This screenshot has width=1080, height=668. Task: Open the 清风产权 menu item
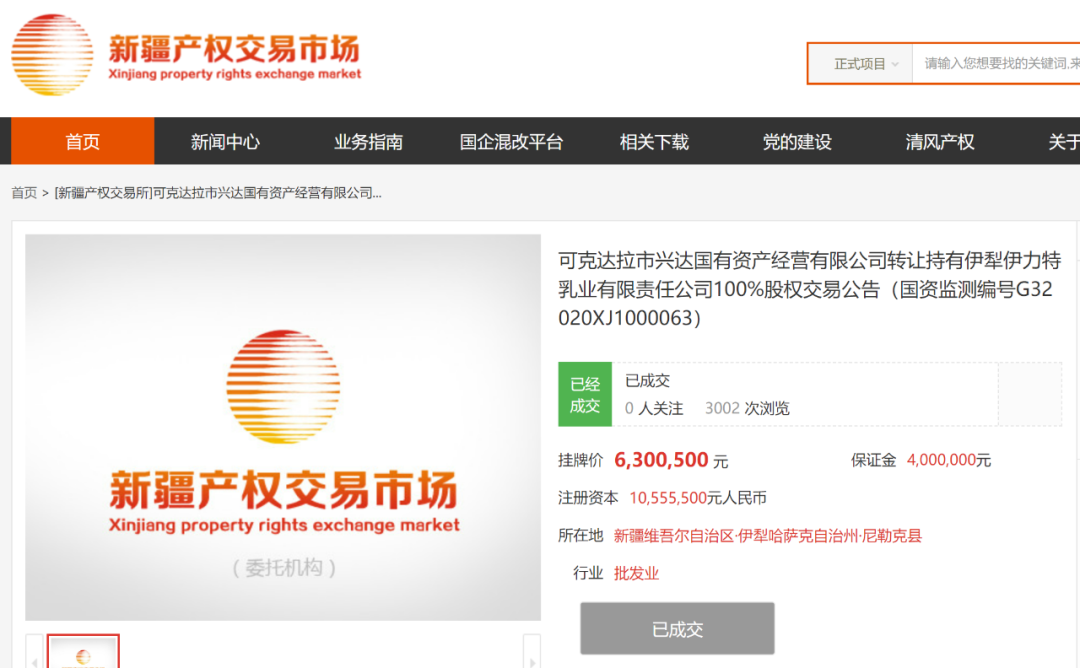tap(940, 141)
